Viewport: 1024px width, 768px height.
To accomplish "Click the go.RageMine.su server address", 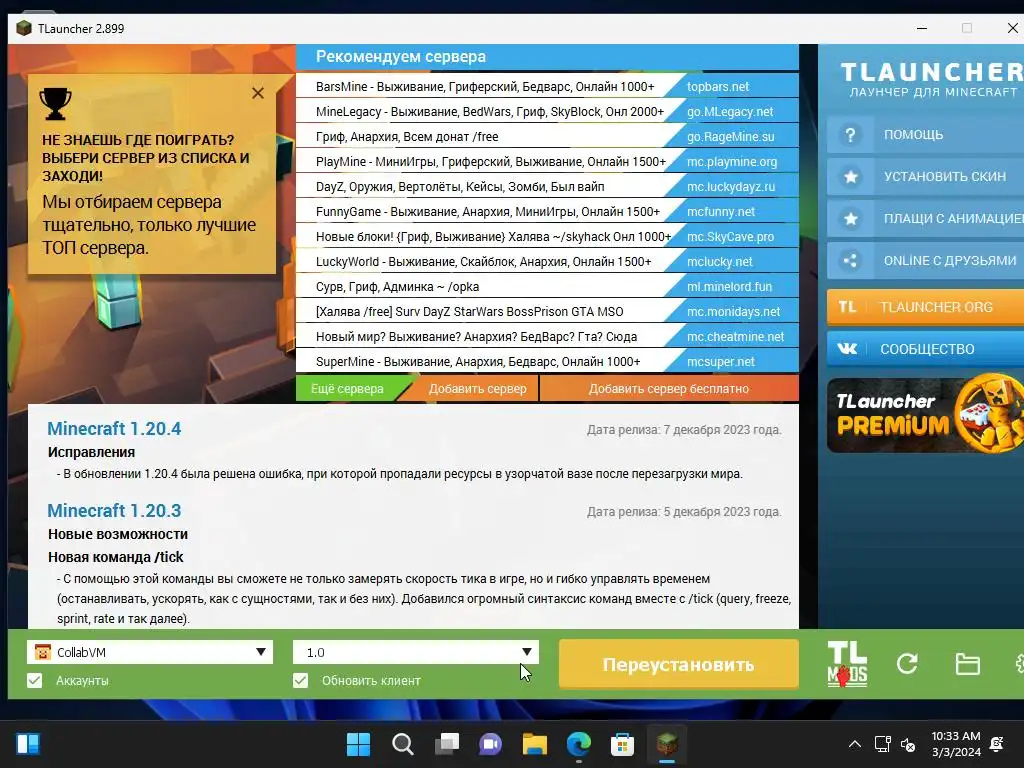I will [730, 136].
